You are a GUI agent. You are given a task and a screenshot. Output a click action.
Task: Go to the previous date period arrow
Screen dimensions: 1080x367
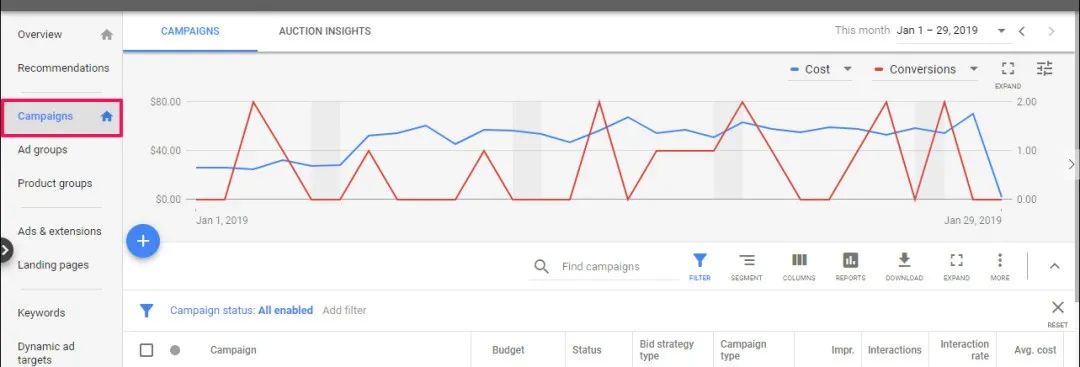tap(1021, 31)
